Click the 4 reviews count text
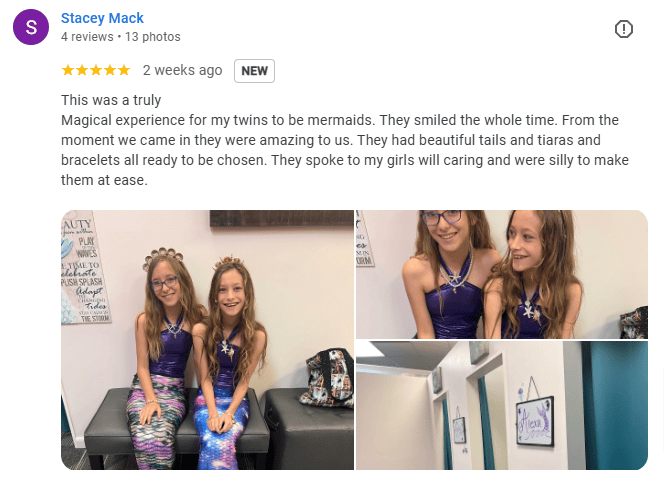Viewport: 664px width, 481px height. click(x=87, y=37)
